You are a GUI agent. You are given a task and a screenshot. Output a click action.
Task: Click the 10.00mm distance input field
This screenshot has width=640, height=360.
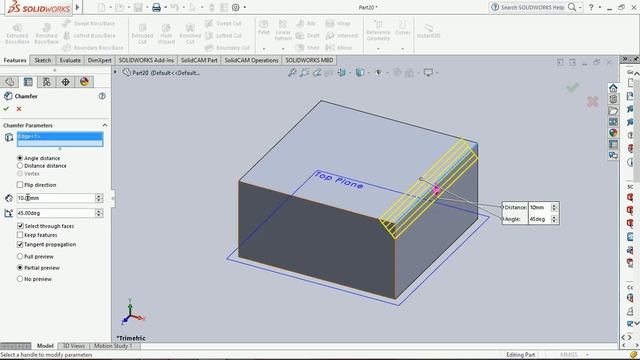(56, 198)
